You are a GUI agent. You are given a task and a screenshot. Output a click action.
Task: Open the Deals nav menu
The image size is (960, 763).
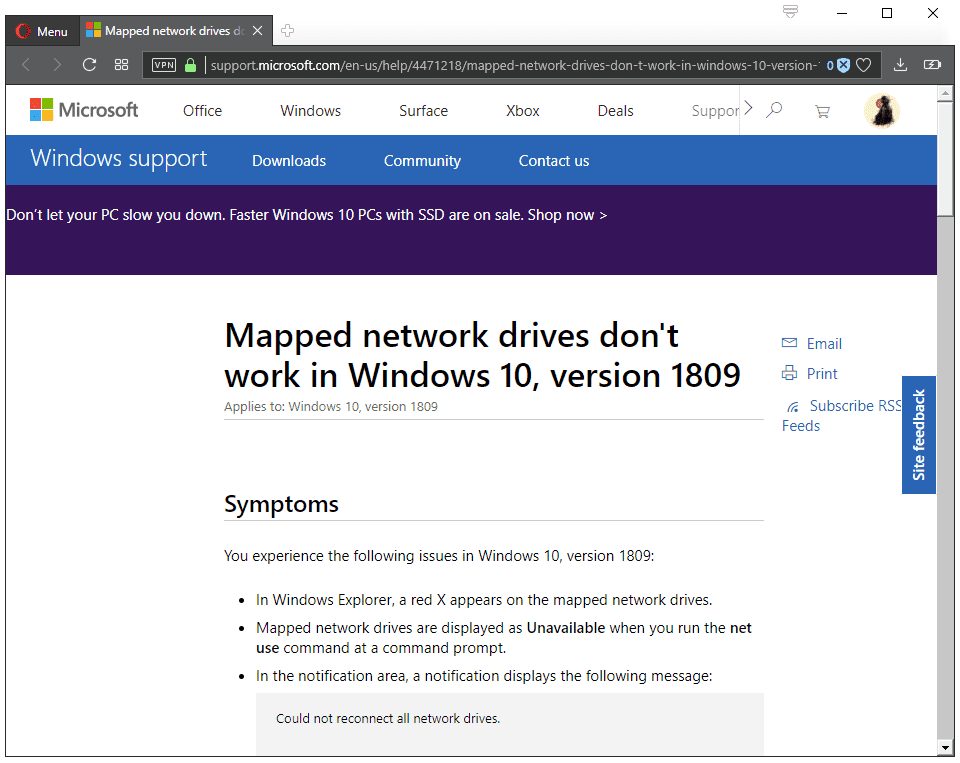[615, 111]
